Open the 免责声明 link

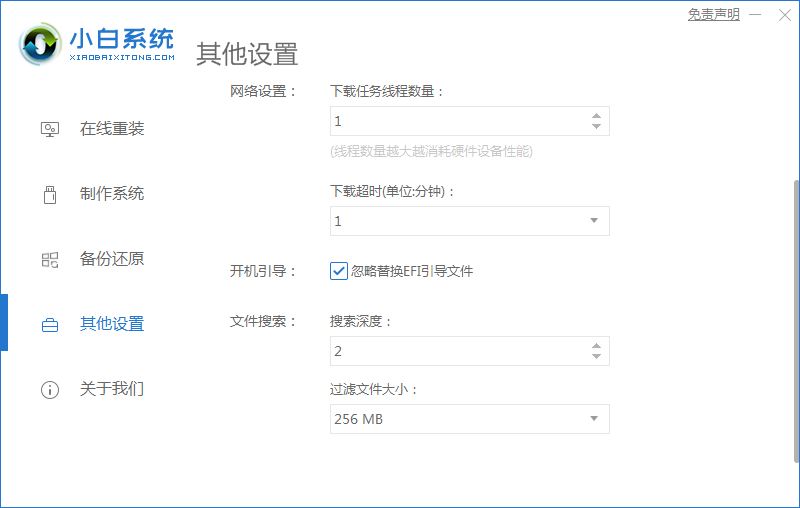pyautogui.click(x=713, y=15)
